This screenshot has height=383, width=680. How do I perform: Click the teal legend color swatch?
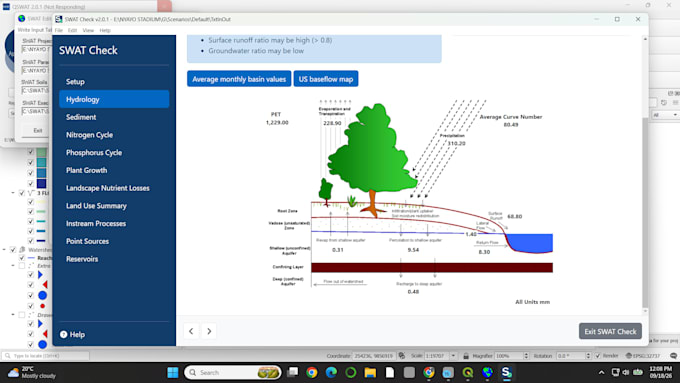[41, 162]
